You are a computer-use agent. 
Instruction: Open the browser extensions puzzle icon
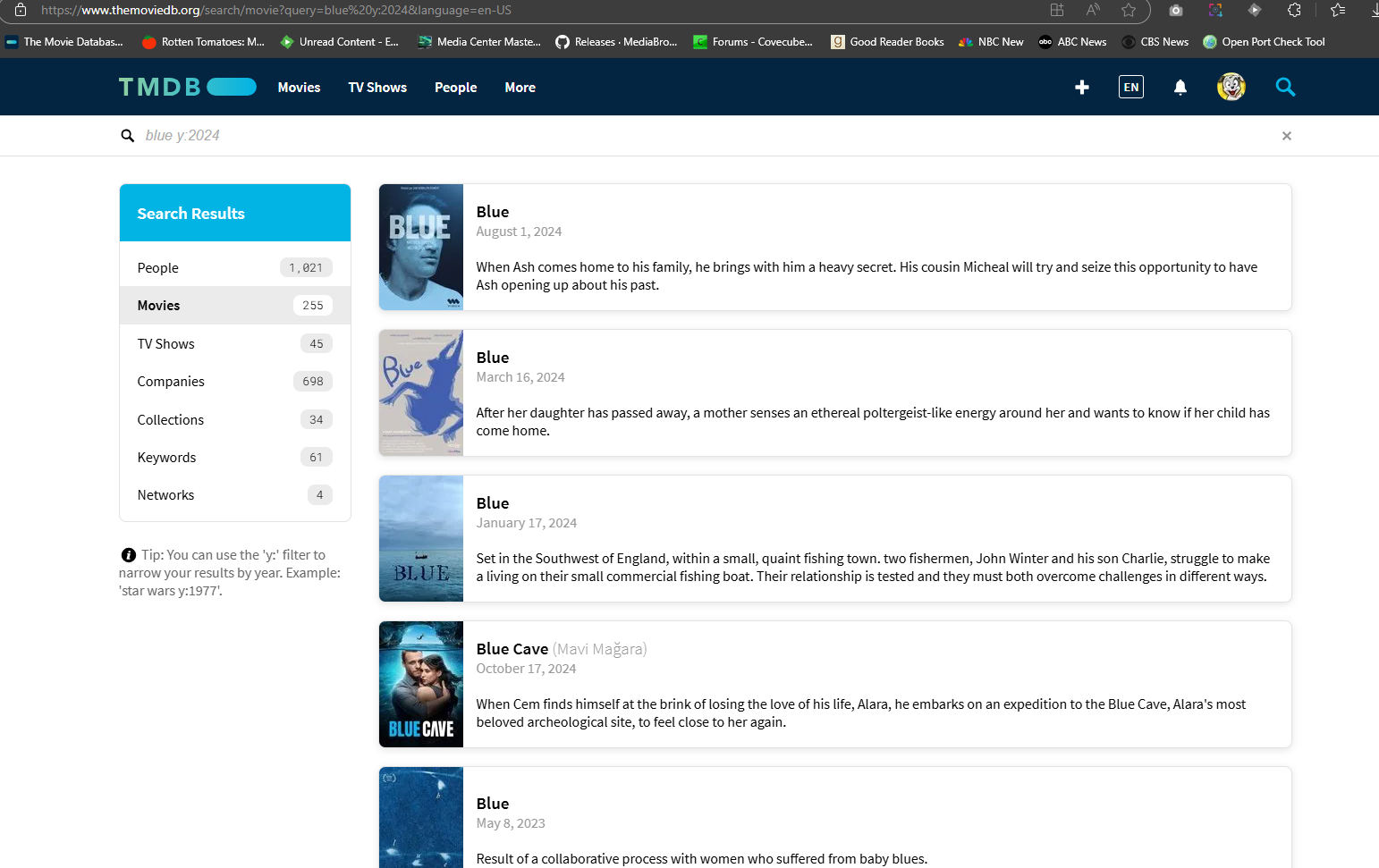pos(1294,11)
